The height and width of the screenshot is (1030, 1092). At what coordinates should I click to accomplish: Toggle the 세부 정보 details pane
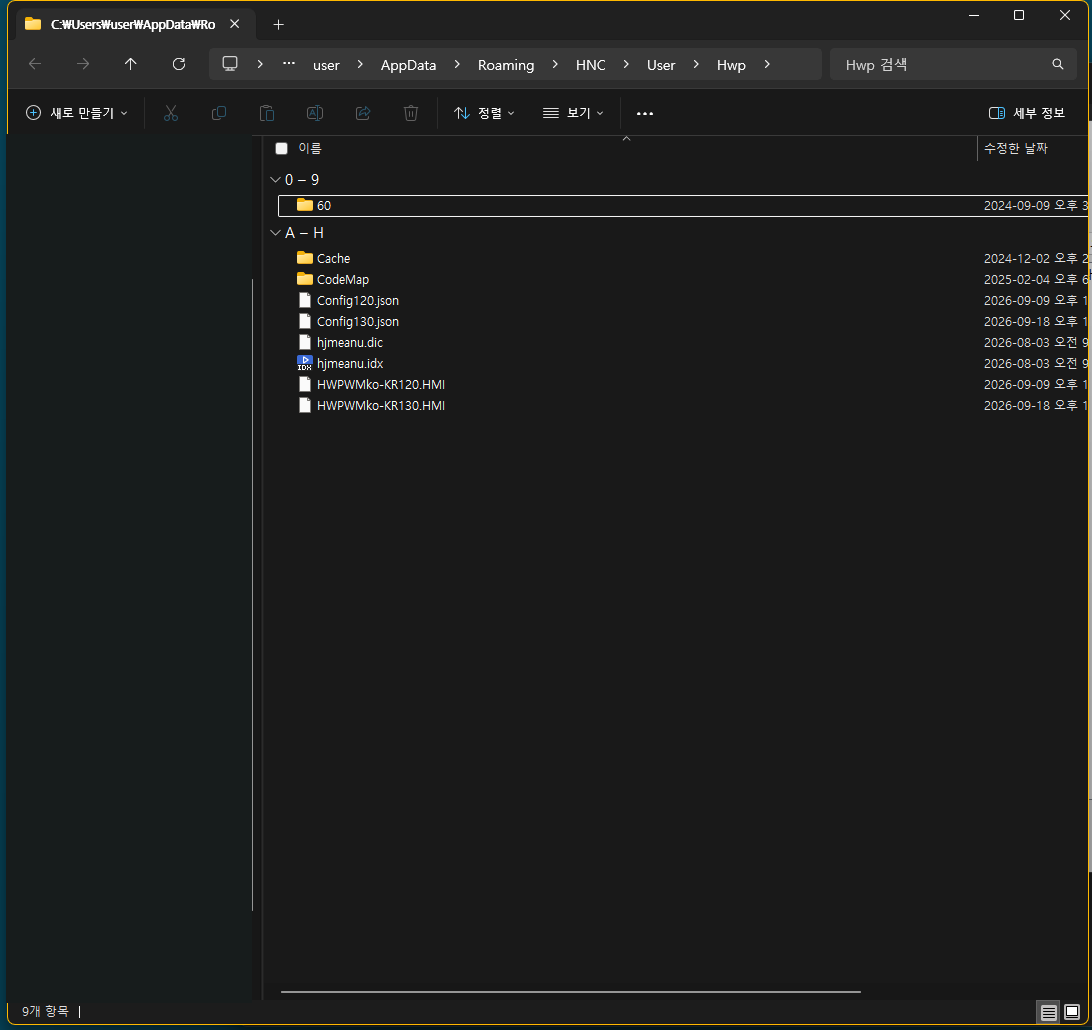tap(1027, 113)
